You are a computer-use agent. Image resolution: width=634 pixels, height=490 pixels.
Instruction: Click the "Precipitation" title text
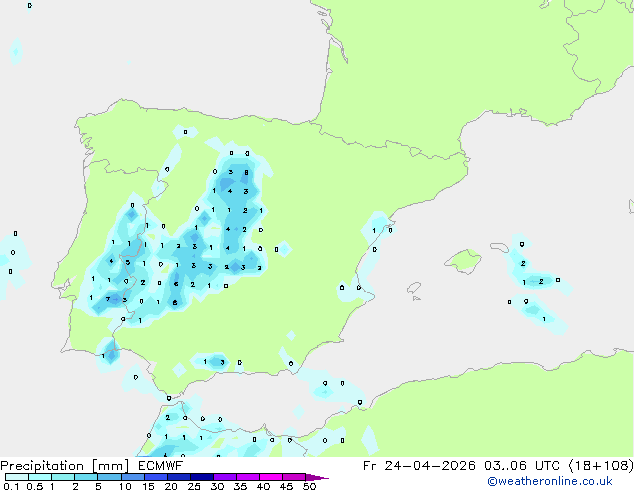tap(42, 466)
